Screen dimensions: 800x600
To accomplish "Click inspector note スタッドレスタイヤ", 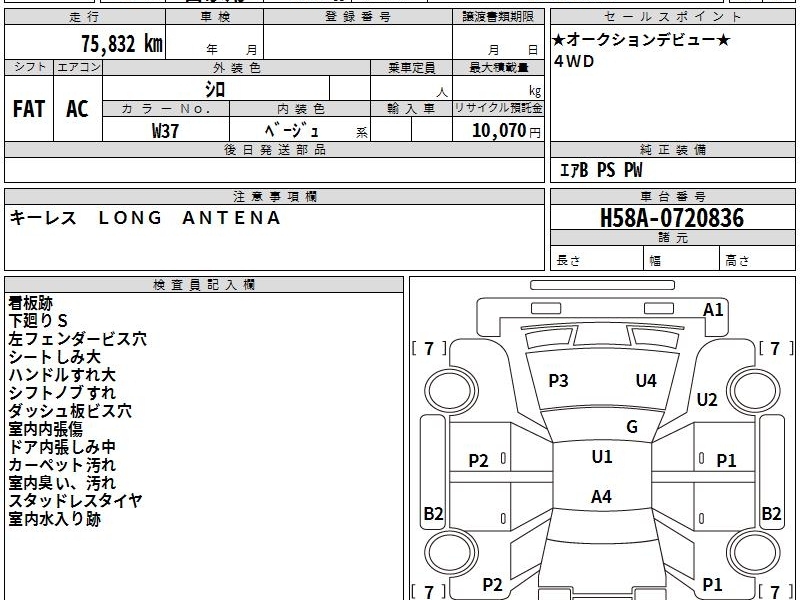I will (75, 501).
